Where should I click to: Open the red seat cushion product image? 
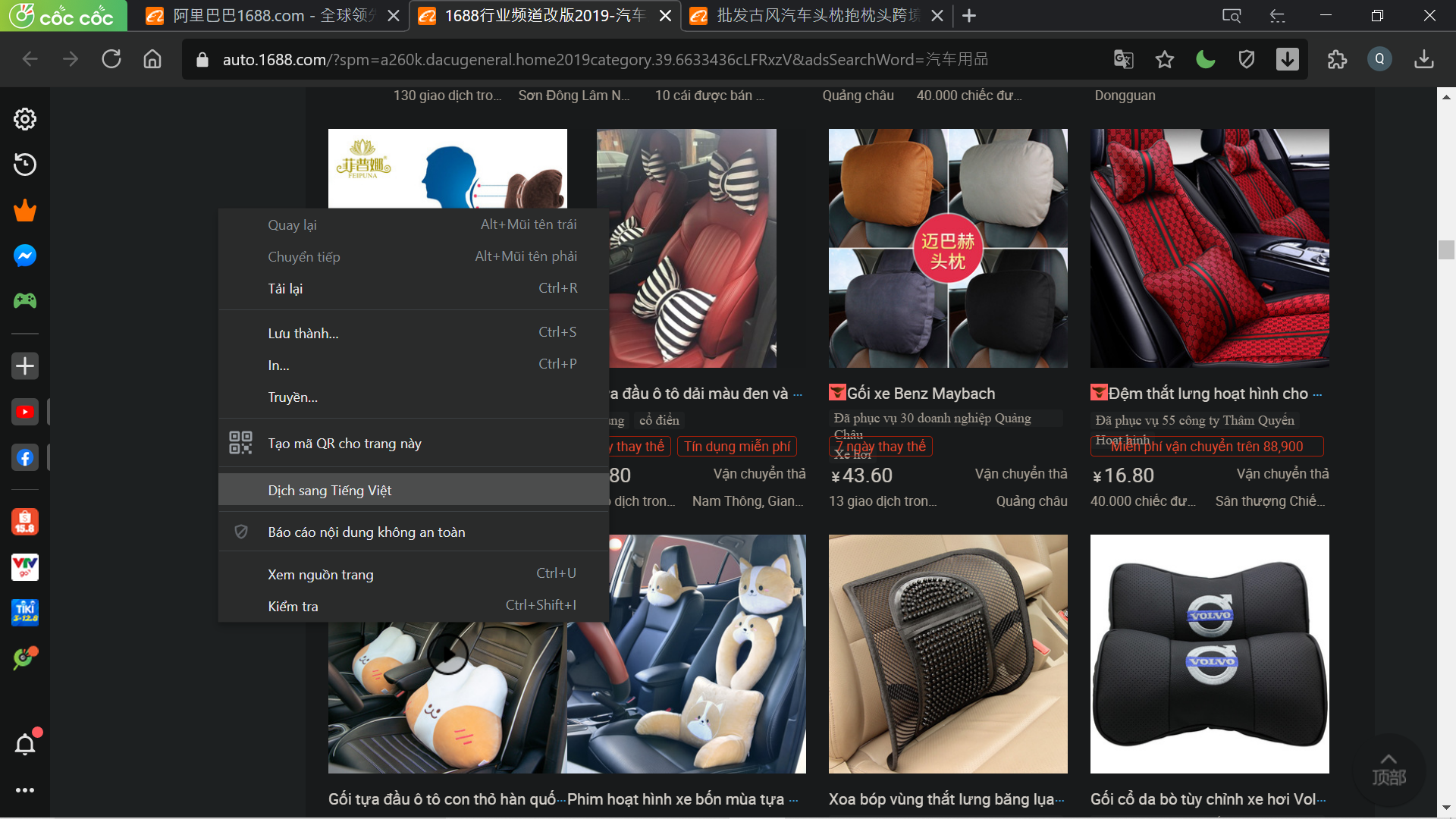click(x=1210, y=248)
